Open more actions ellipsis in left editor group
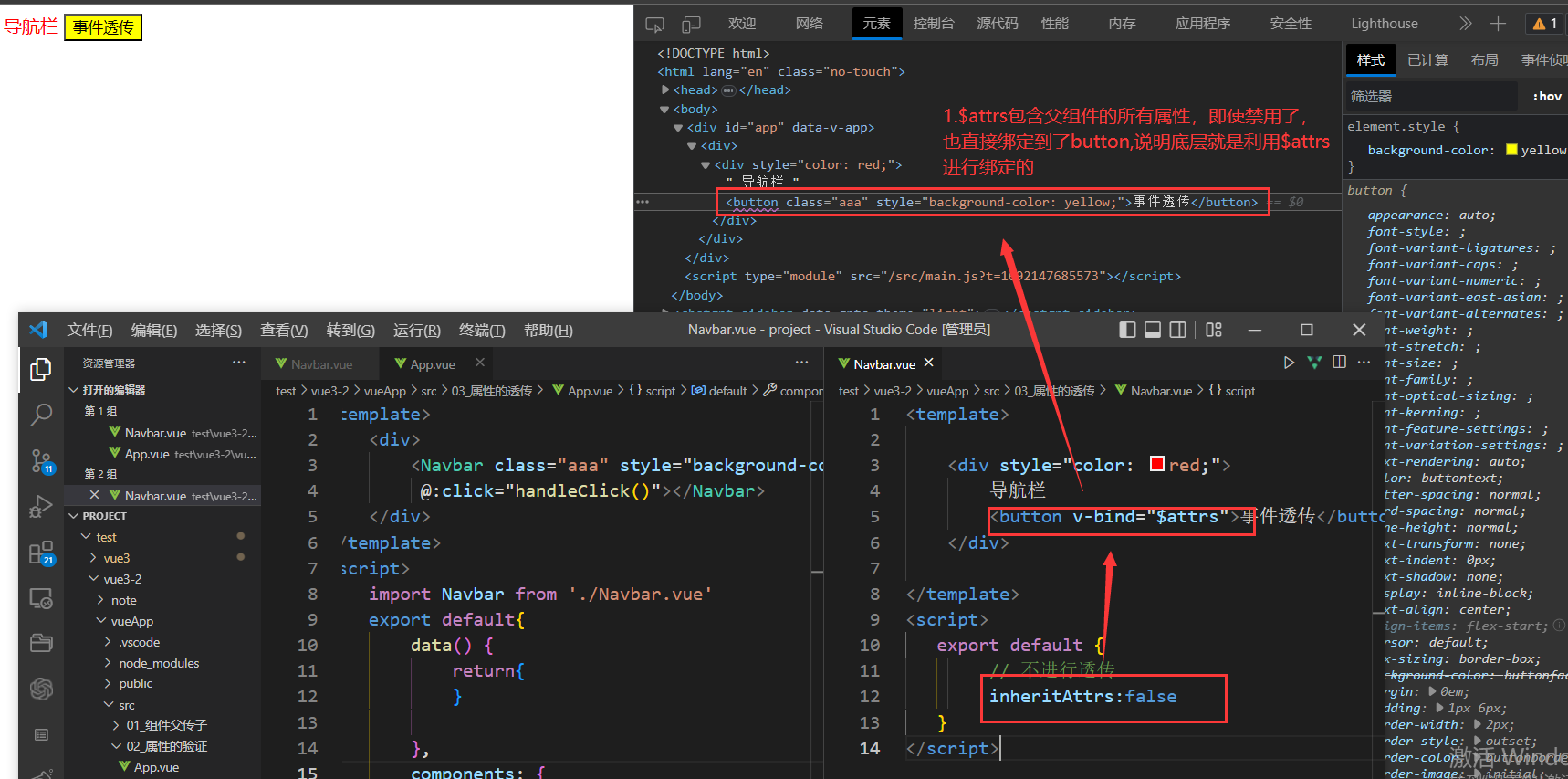 (801, 363)
